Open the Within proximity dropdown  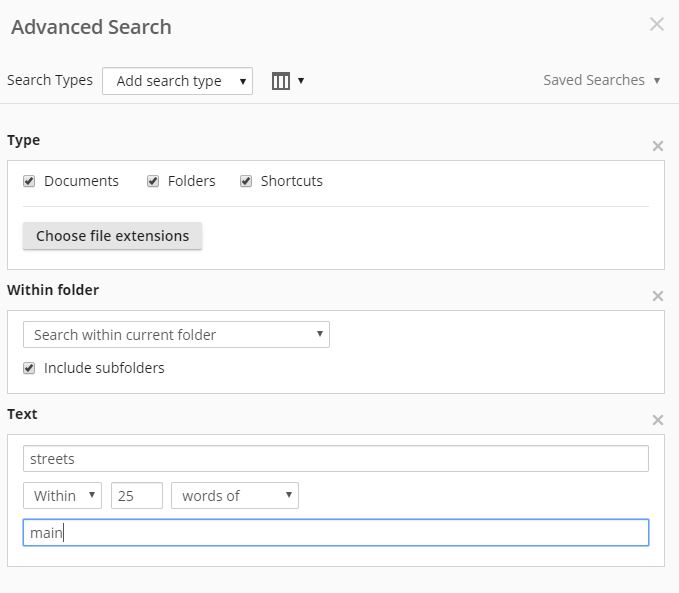point(62,496)
